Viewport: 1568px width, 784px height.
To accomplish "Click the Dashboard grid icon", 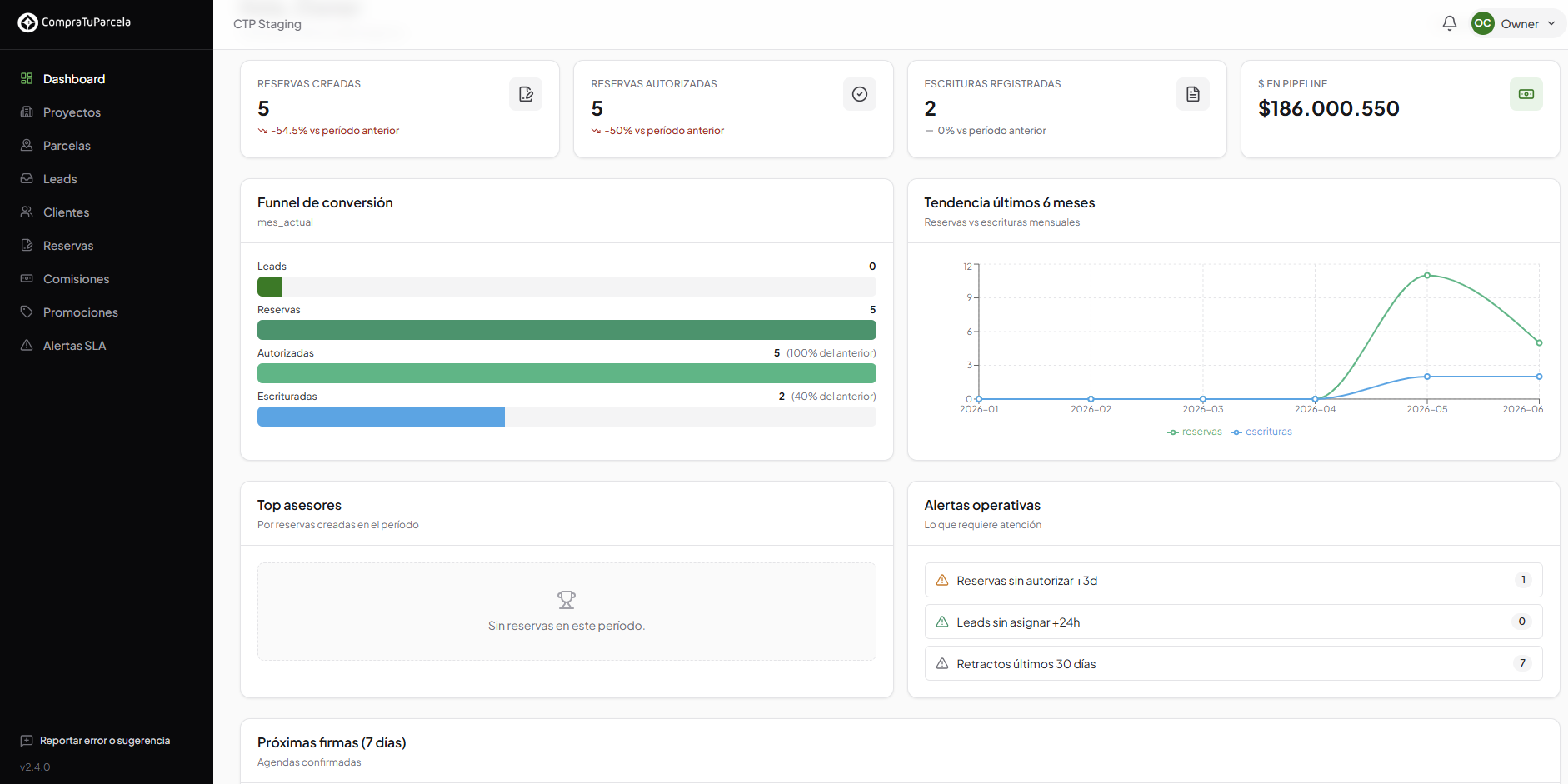I will click(x=27, y=78).
